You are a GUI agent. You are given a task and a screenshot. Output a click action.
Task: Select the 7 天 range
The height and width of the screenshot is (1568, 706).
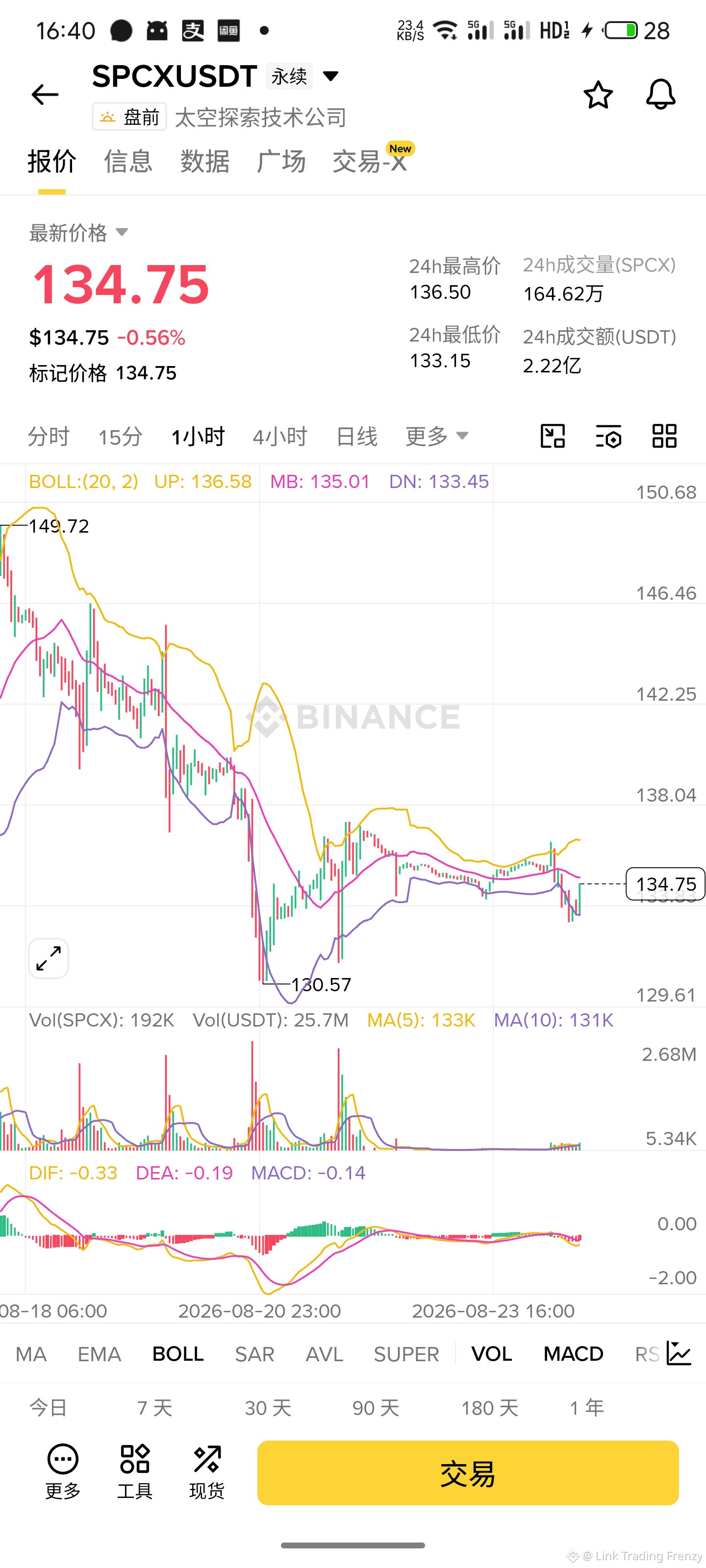pyautogui.click(x=155, y=1407)
